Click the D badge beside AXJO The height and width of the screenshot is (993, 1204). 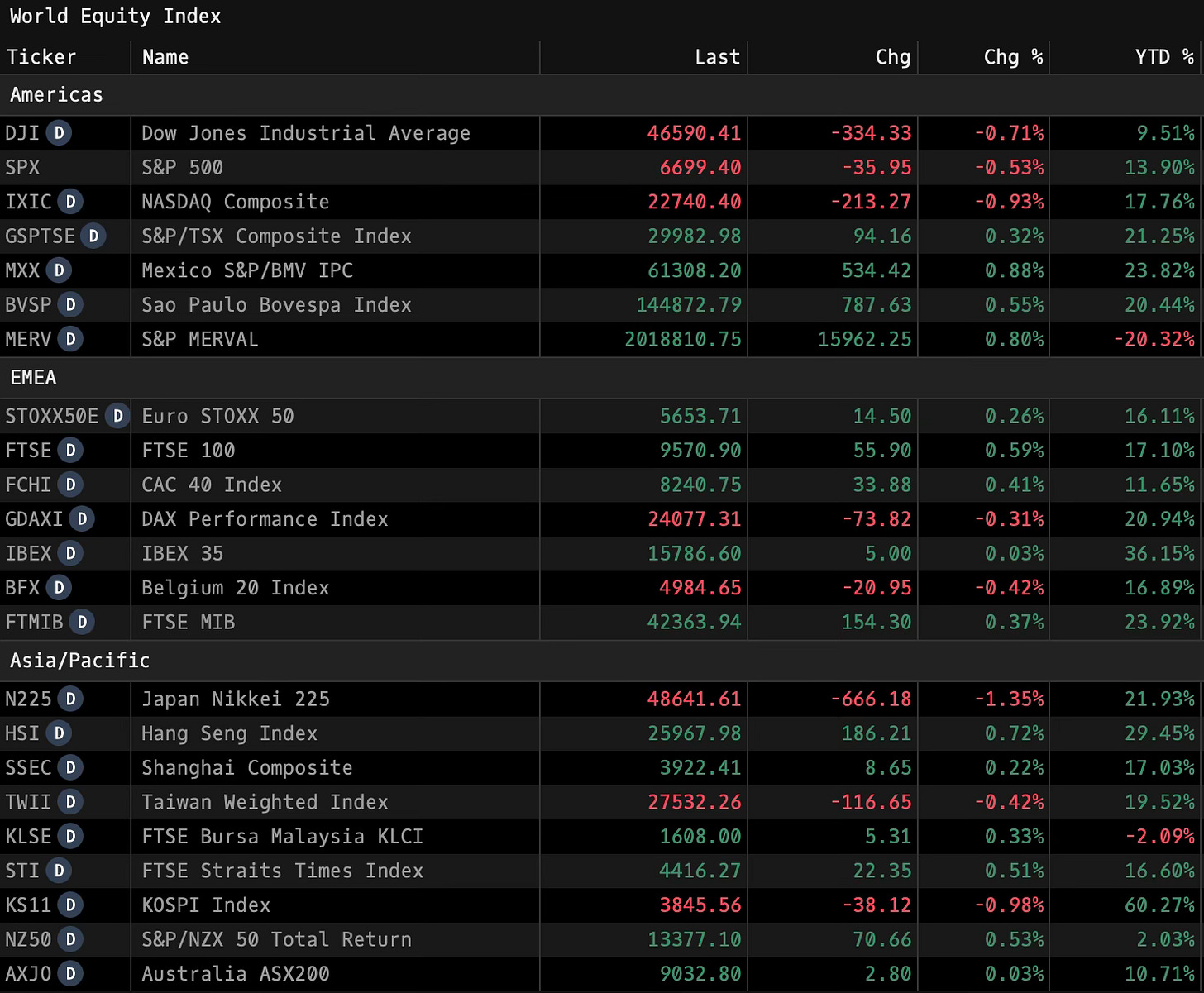[x=71, y=974]
